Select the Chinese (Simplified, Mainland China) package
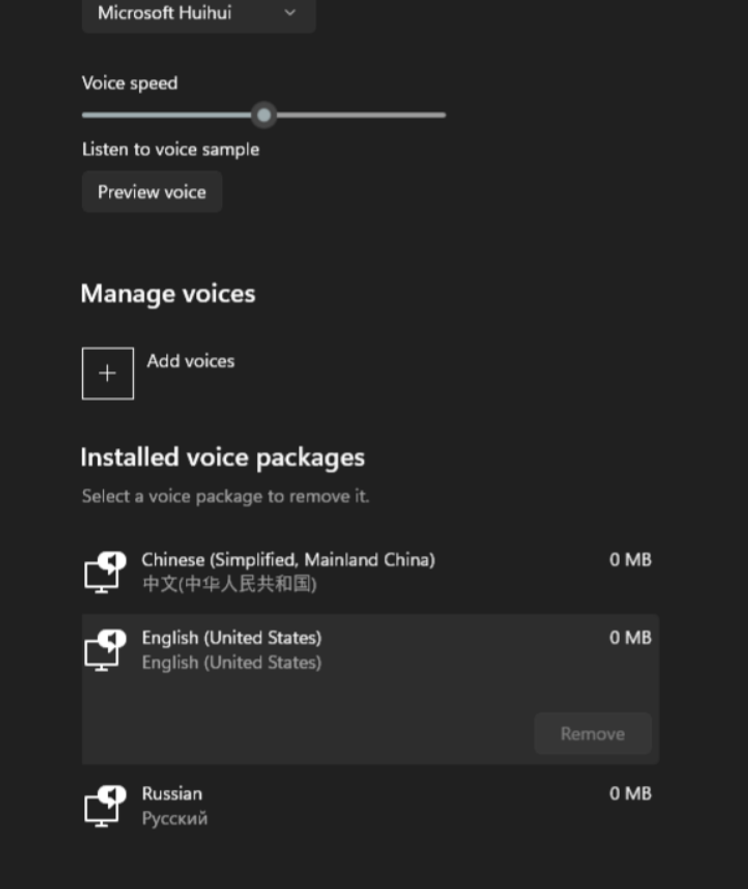 coord(288,560)
